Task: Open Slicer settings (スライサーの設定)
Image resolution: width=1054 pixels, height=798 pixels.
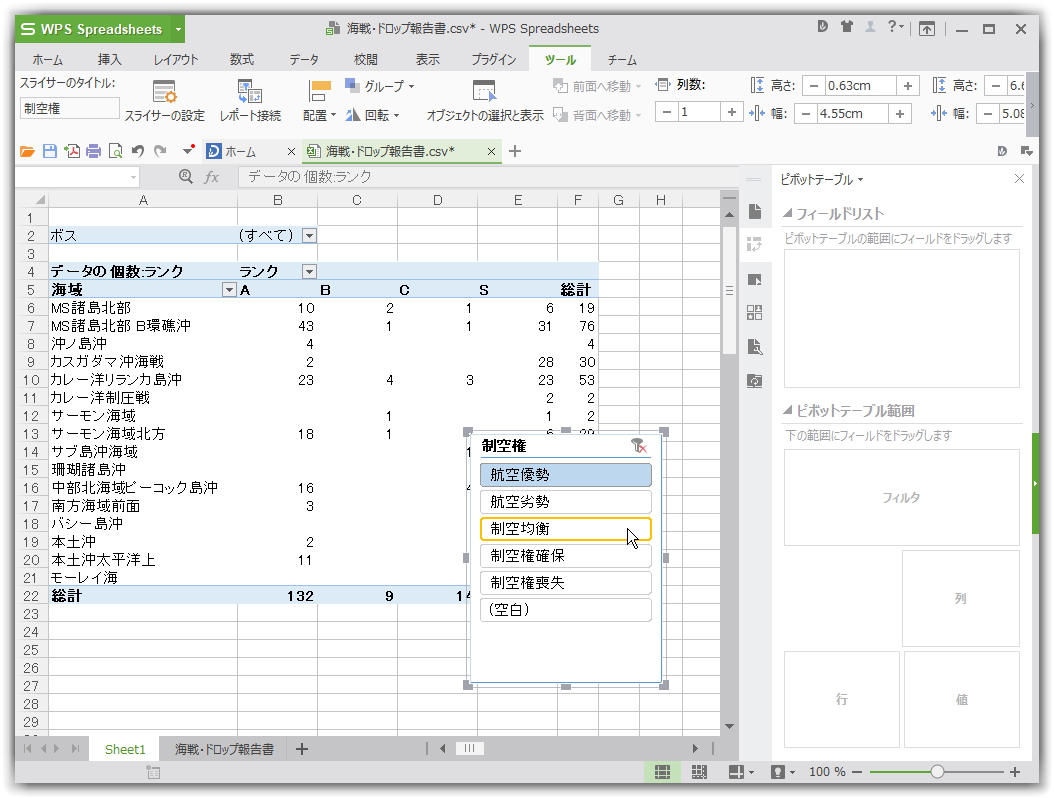Action: pyautogui.click(x=164, y=101)
